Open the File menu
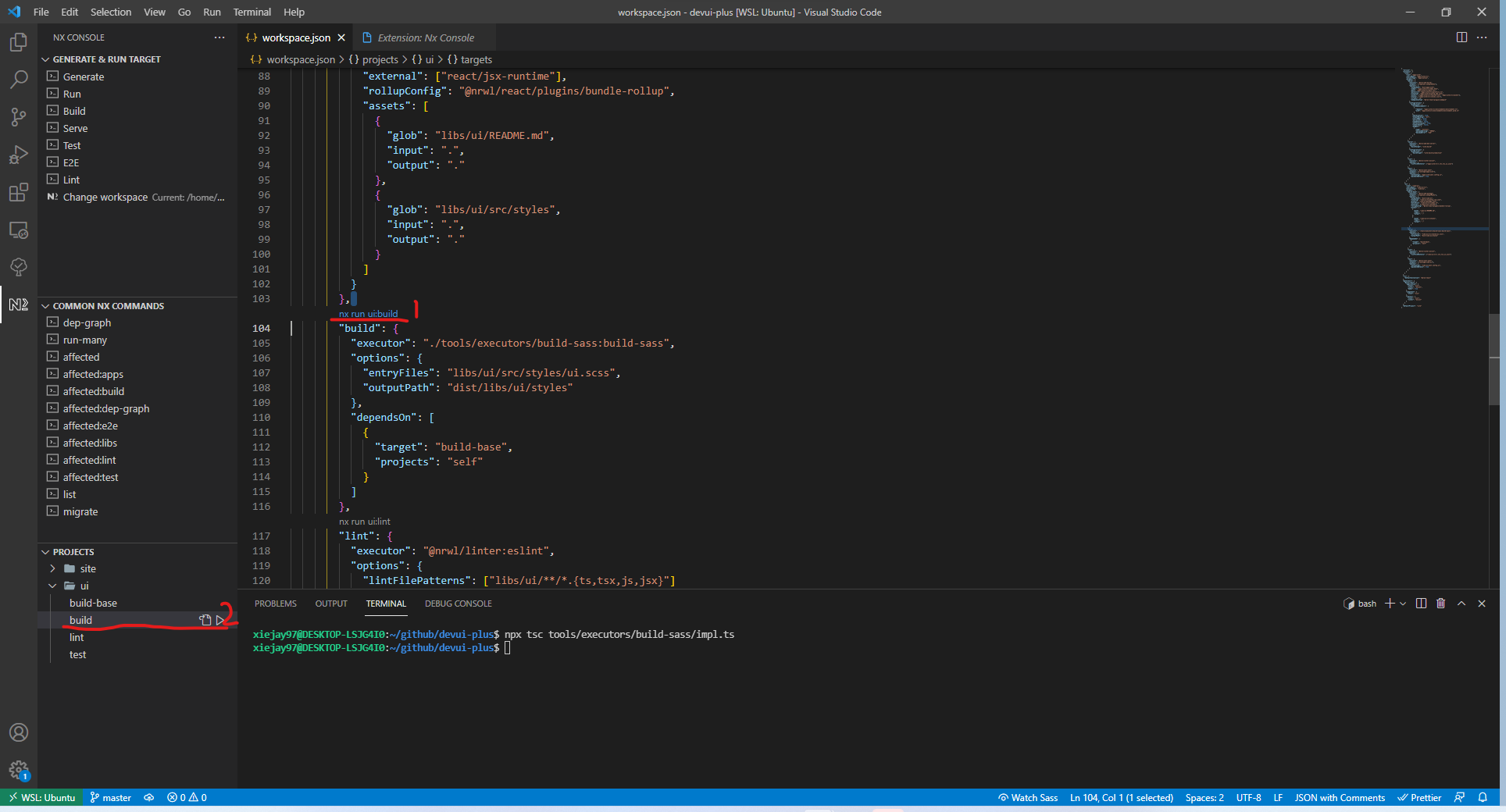 [x=41, y=12]
